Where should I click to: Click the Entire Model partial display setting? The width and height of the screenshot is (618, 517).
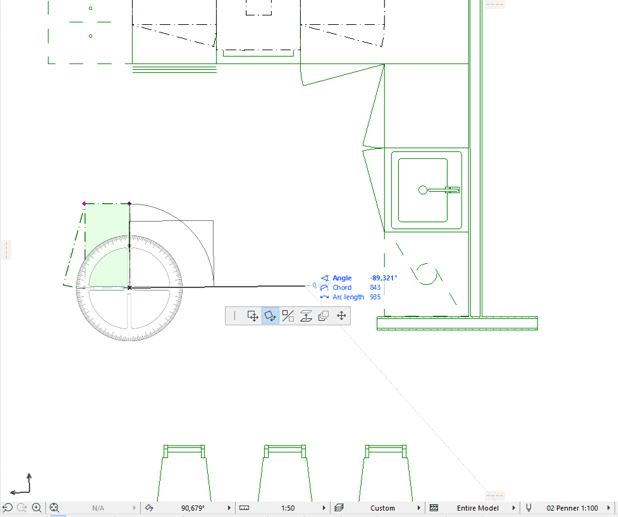coord(478,508)
